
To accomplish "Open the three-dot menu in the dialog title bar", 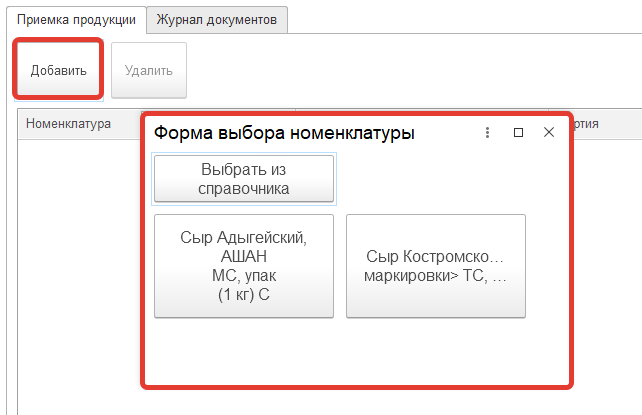I will tap(487, 133).
